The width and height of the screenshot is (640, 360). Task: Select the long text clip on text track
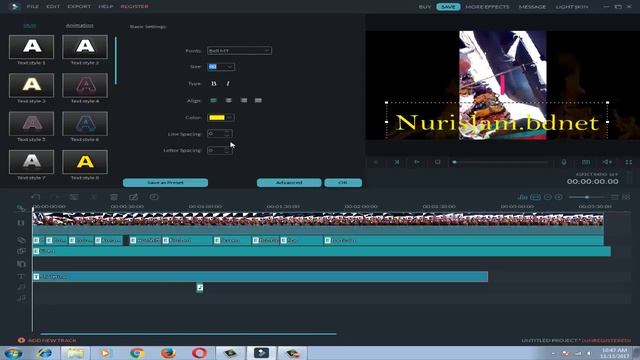pyautogui.click(x=260, y=276)
